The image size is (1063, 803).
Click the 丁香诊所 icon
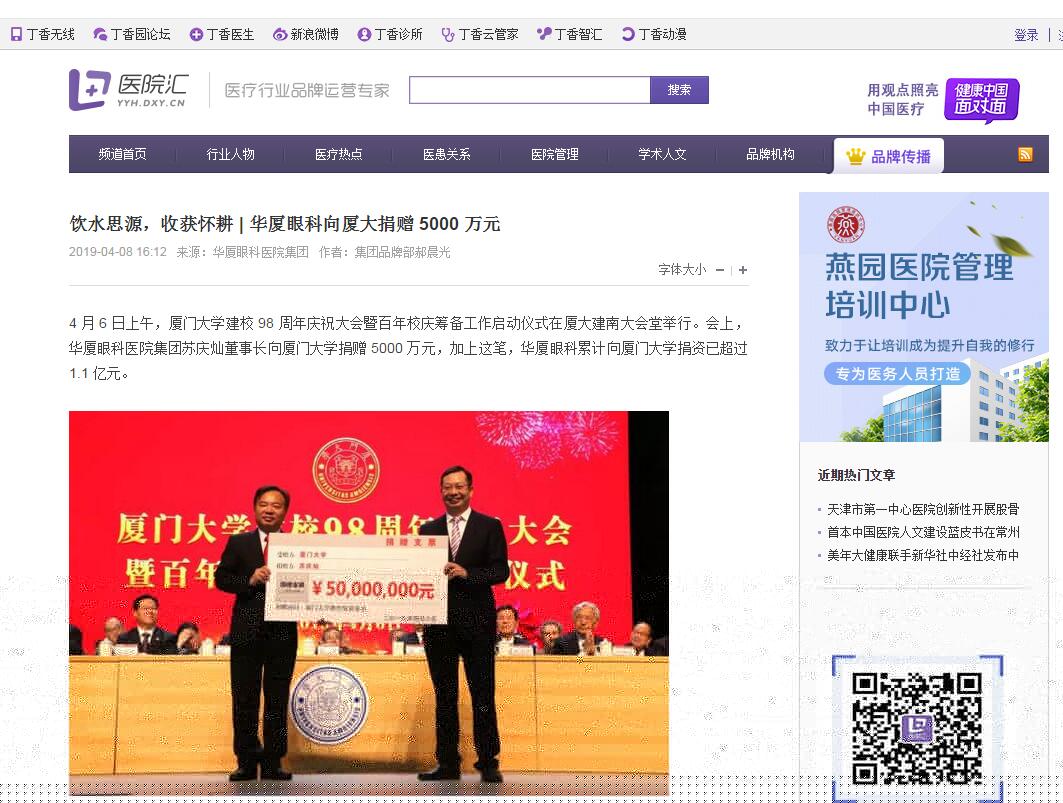(396, 33)
